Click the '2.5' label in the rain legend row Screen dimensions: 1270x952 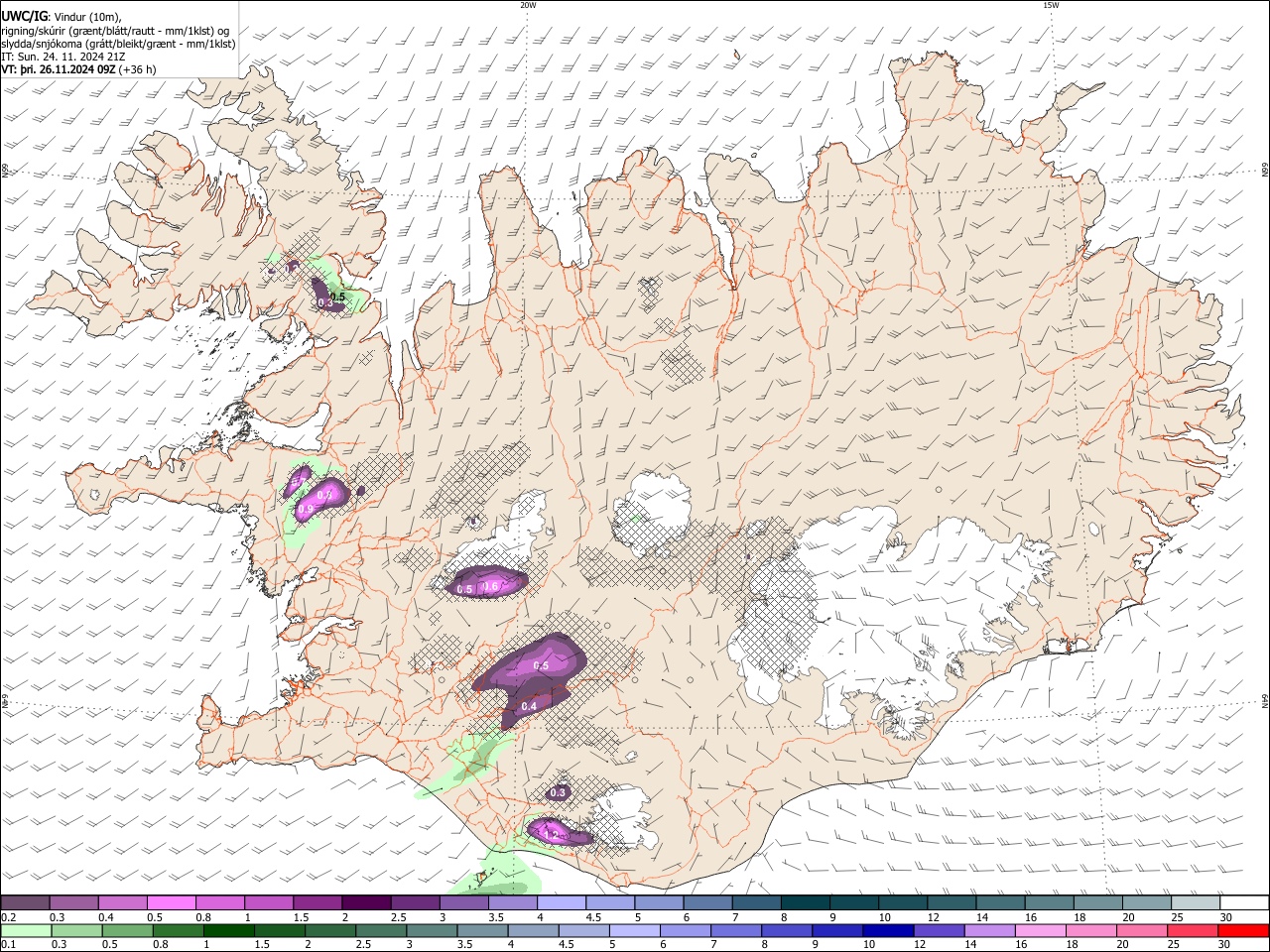(x=363, y=945)
